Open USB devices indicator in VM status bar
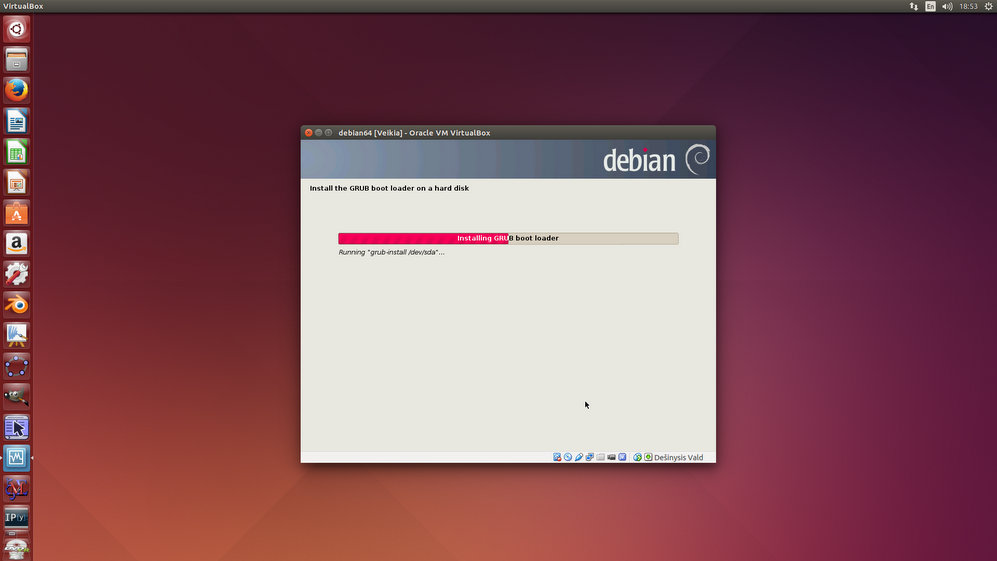 [578, 457]
